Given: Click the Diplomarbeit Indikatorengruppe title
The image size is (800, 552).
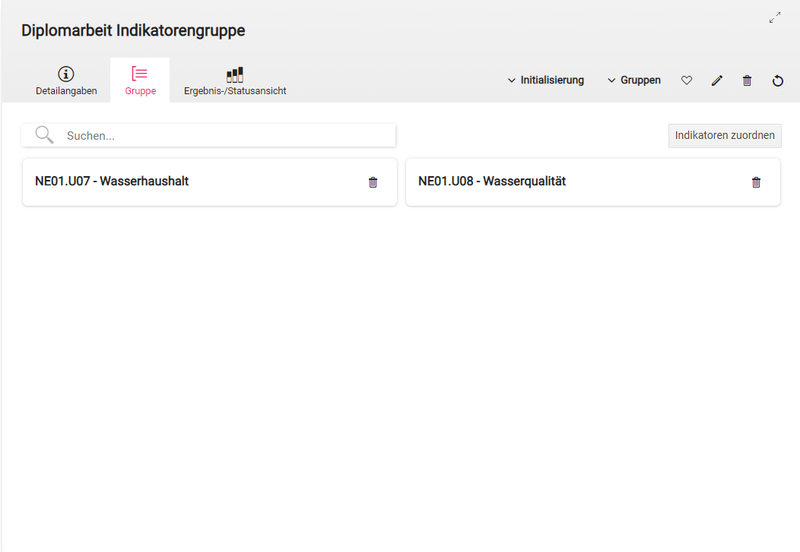Looking at the screenshot, I should click(133, 31).
